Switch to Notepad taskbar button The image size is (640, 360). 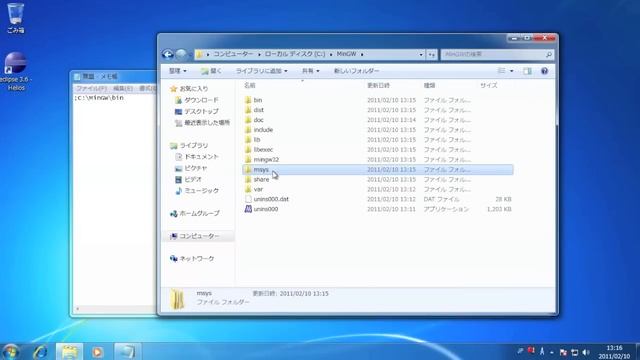coord(127,352)
